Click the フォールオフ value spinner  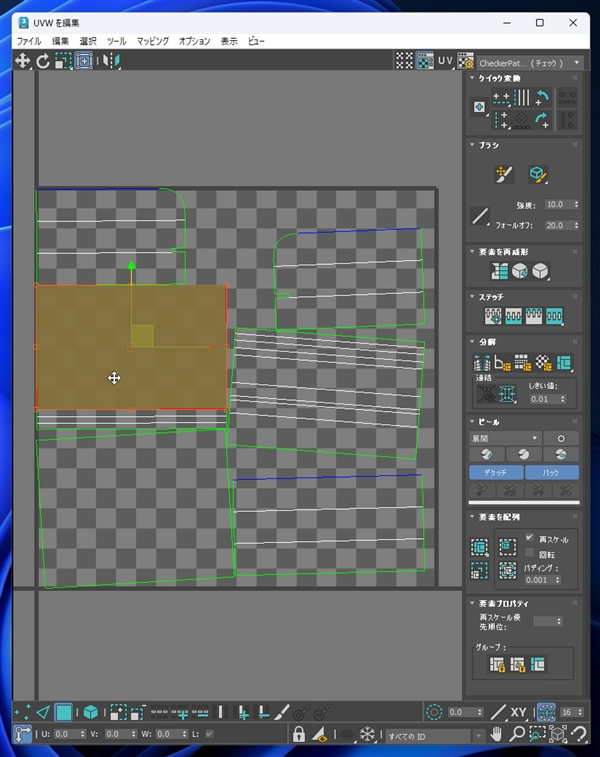coord(561,225)
